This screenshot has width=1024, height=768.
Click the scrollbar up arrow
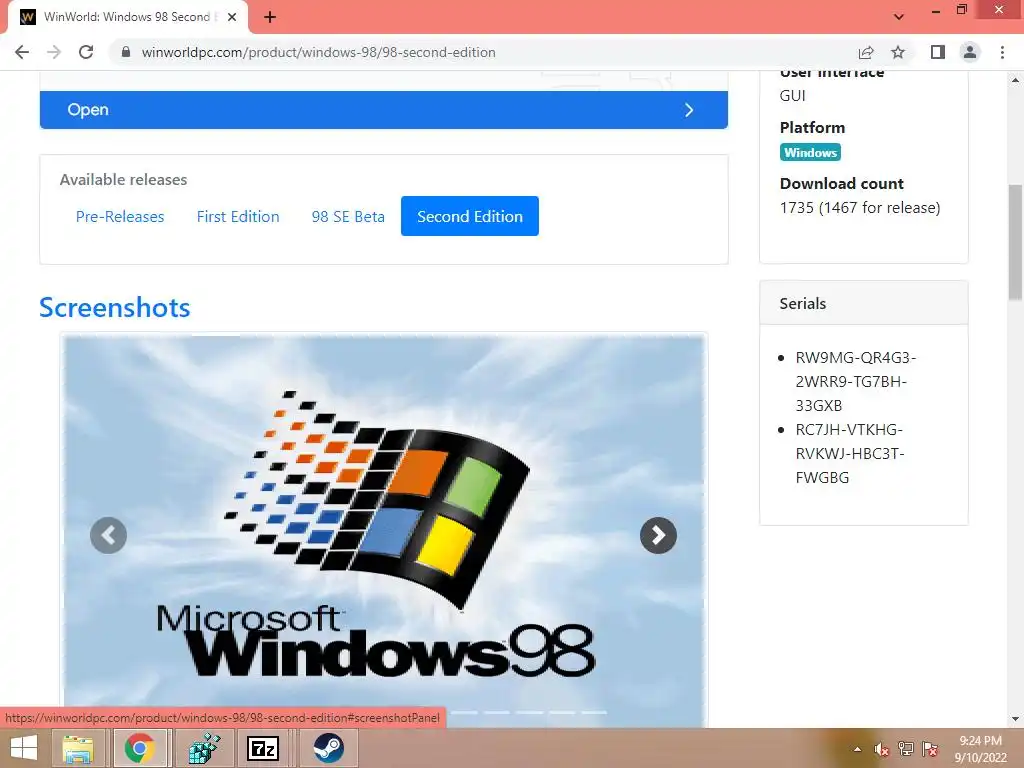click(1016, 80)
